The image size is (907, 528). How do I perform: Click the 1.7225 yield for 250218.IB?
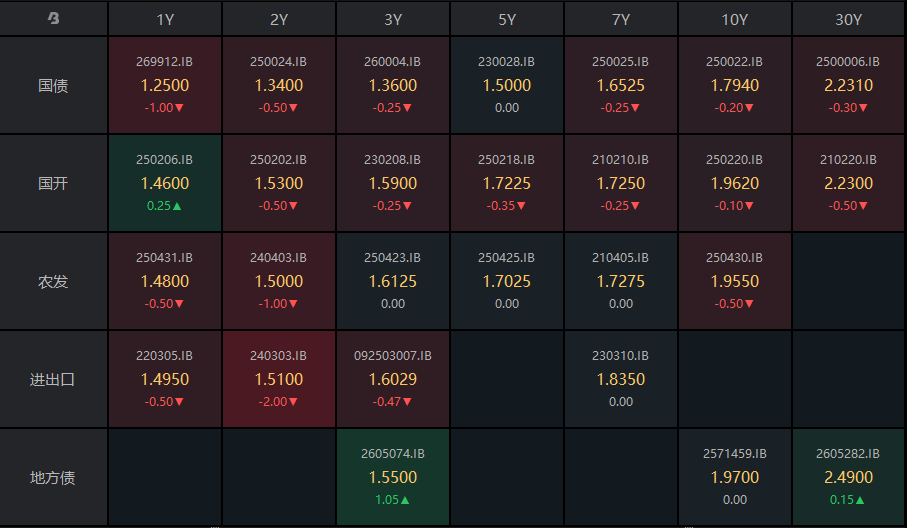coord(507,184)
